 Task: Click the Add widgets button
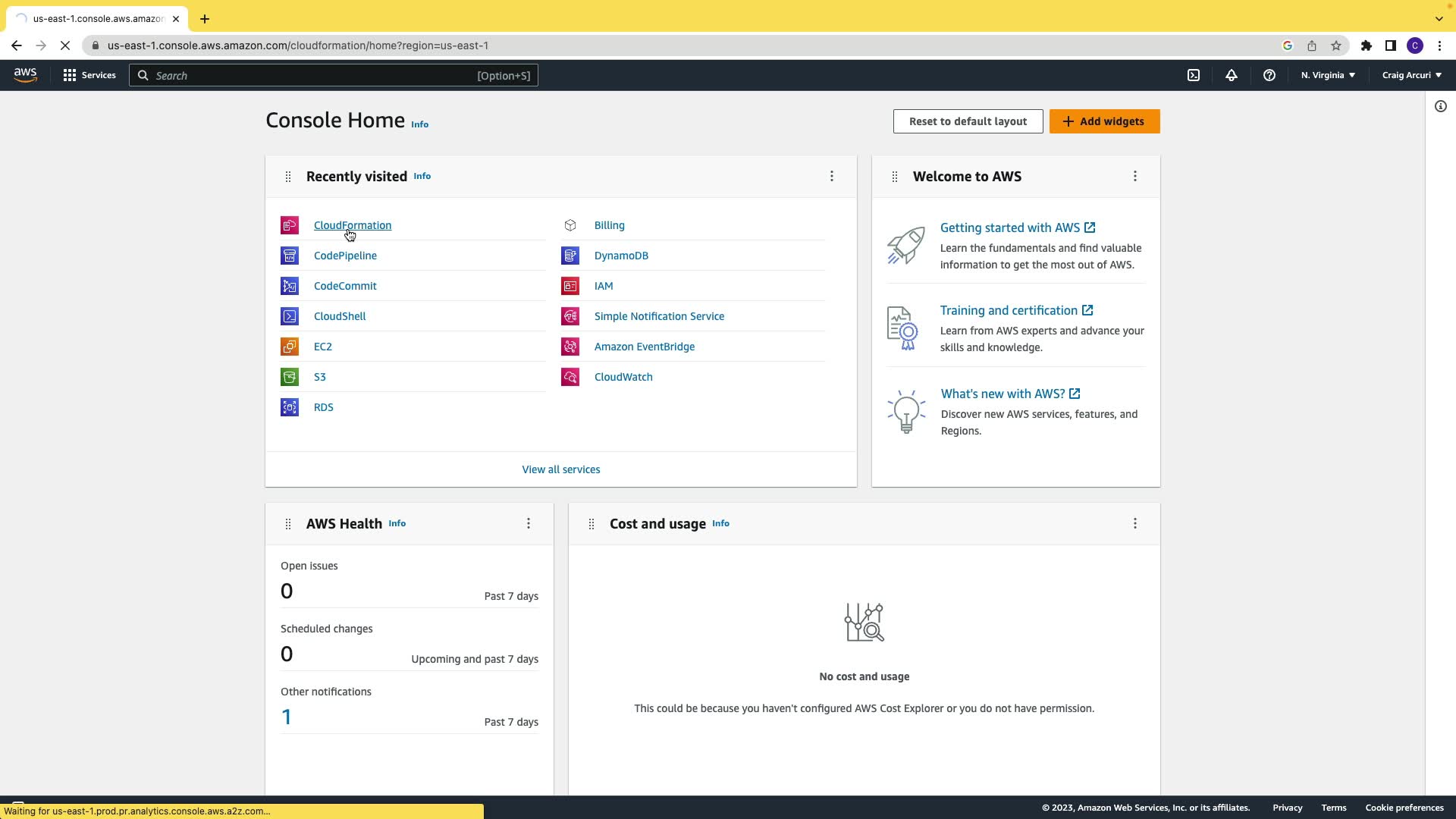point(1104,121)
